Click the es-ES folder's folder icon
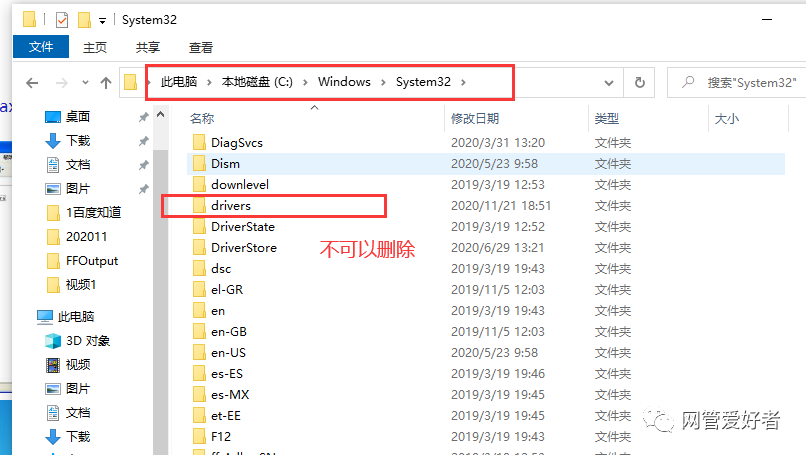Viewport: 806px width, 455px height. point(199,374)
